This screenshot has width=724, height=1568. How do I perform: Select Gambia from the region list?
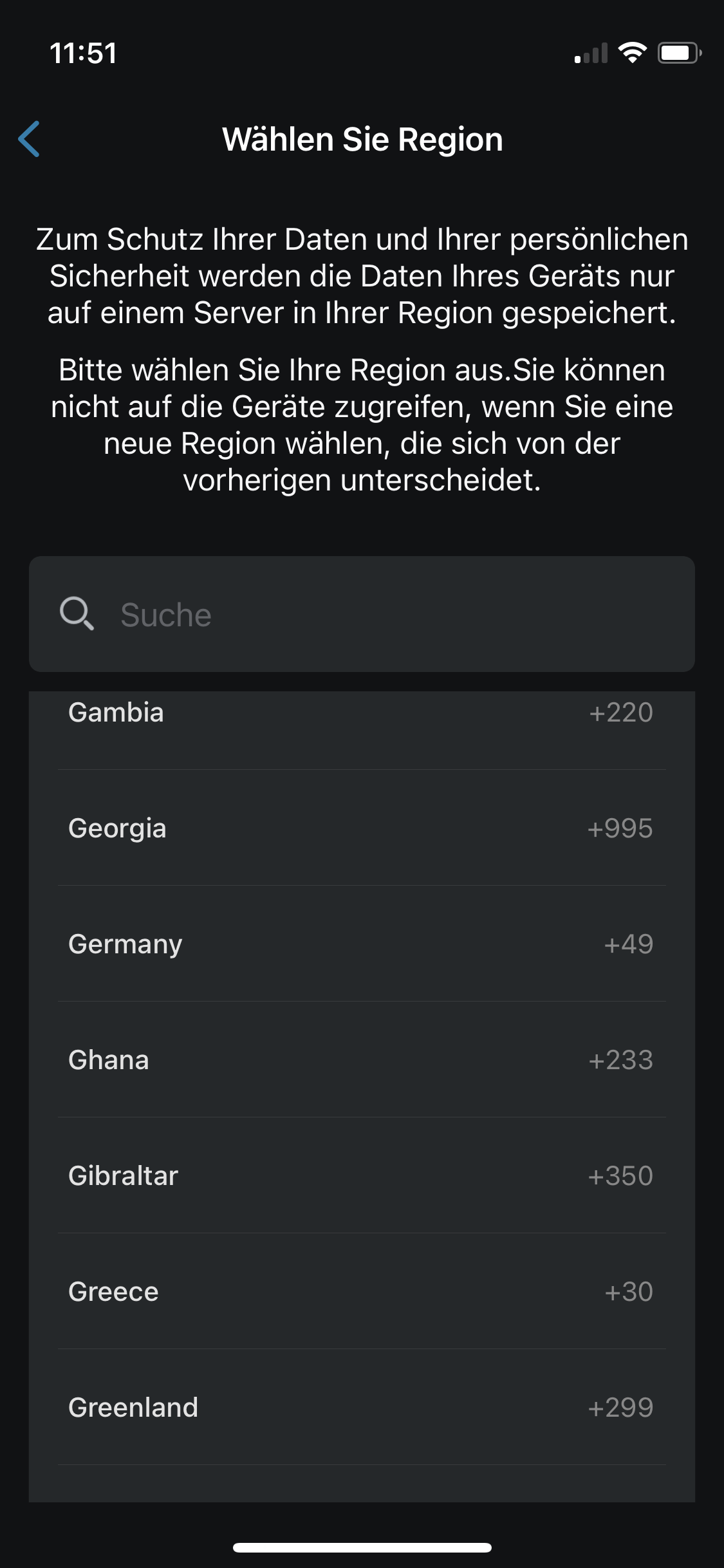coord(116,713)
